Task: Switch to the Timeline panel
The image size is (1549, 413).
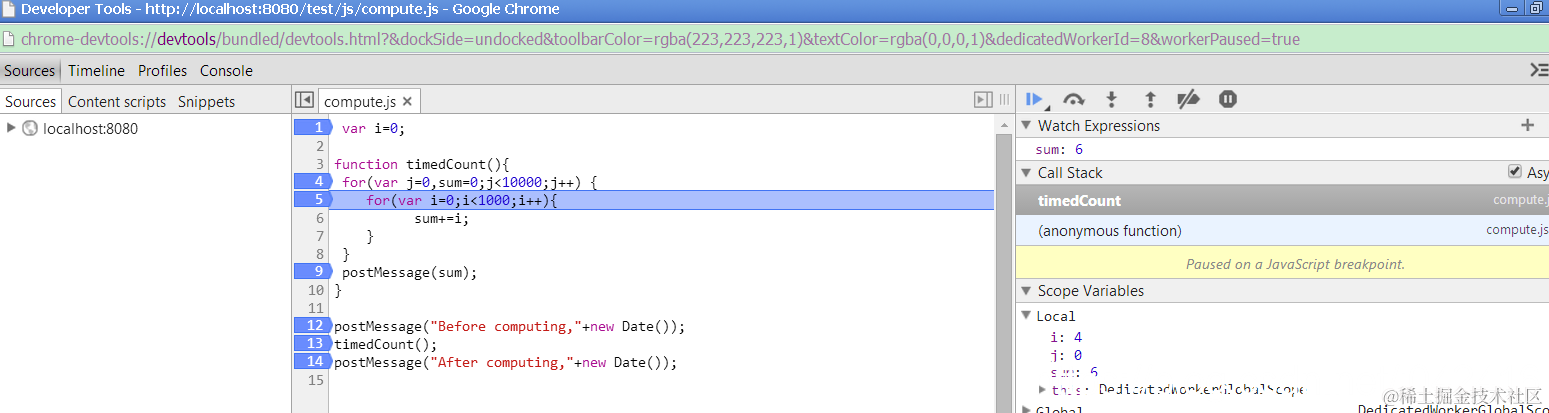Action: (x=97, y=70)
